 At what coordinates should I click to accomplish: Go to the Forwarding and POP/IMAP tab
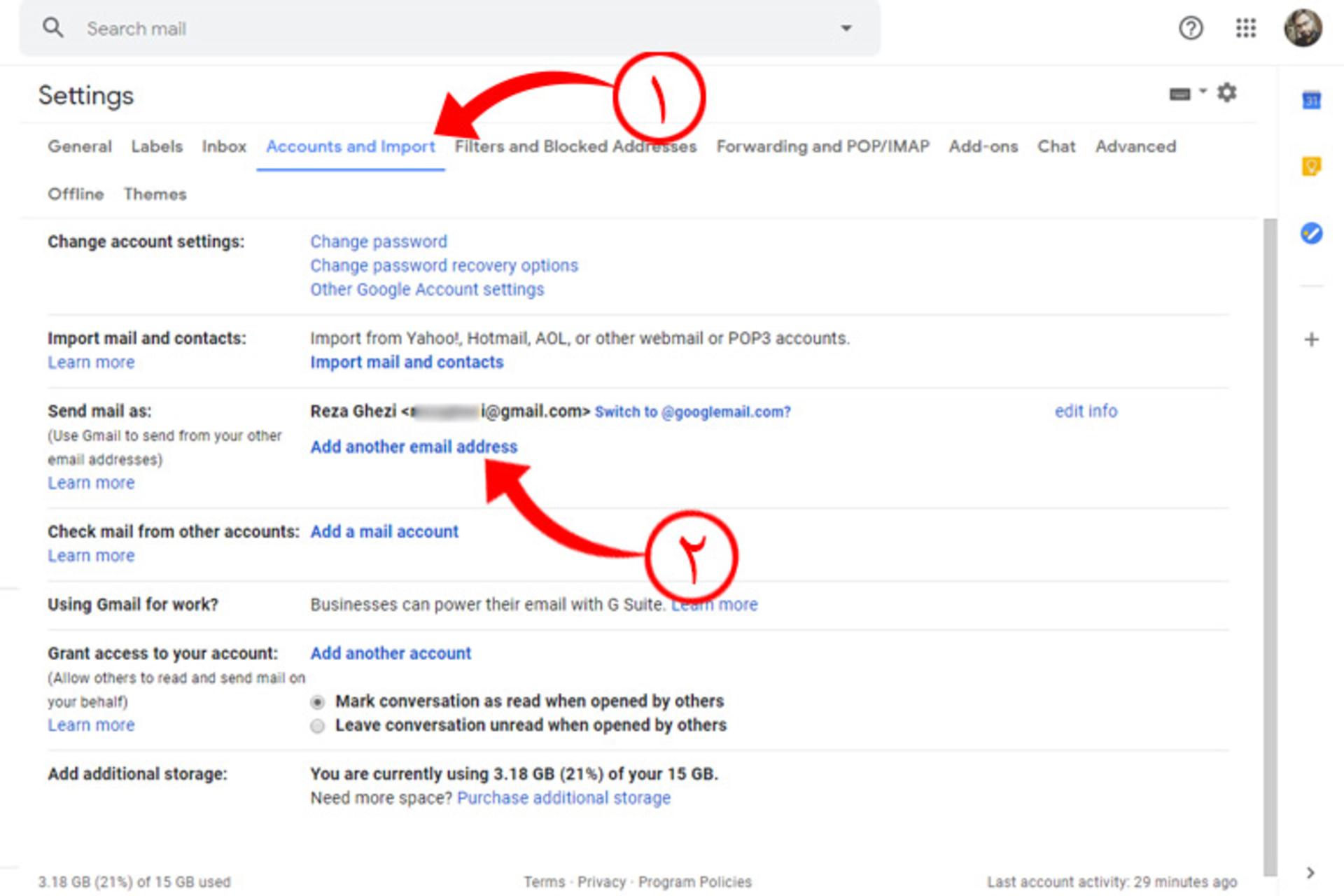tap(822, 147)
